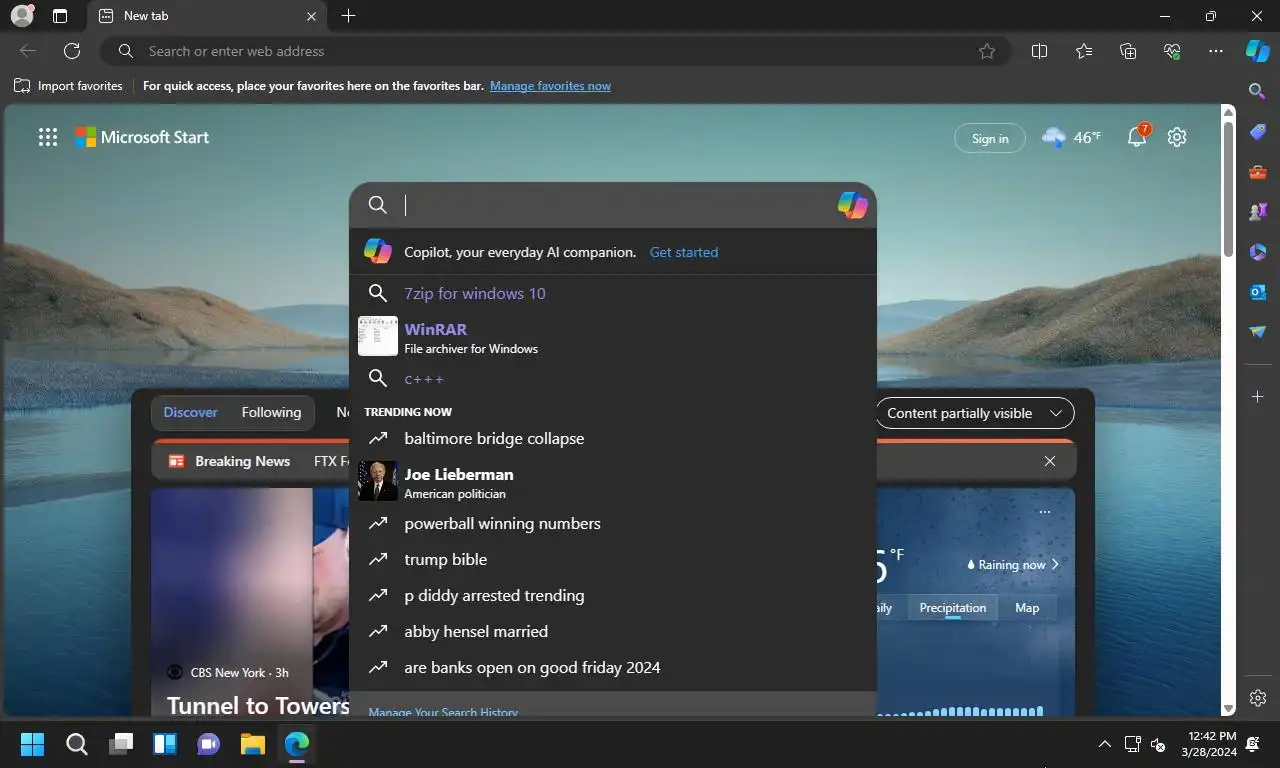
Task: Click Manage favorites now link
Action: (x=550, y=86)
